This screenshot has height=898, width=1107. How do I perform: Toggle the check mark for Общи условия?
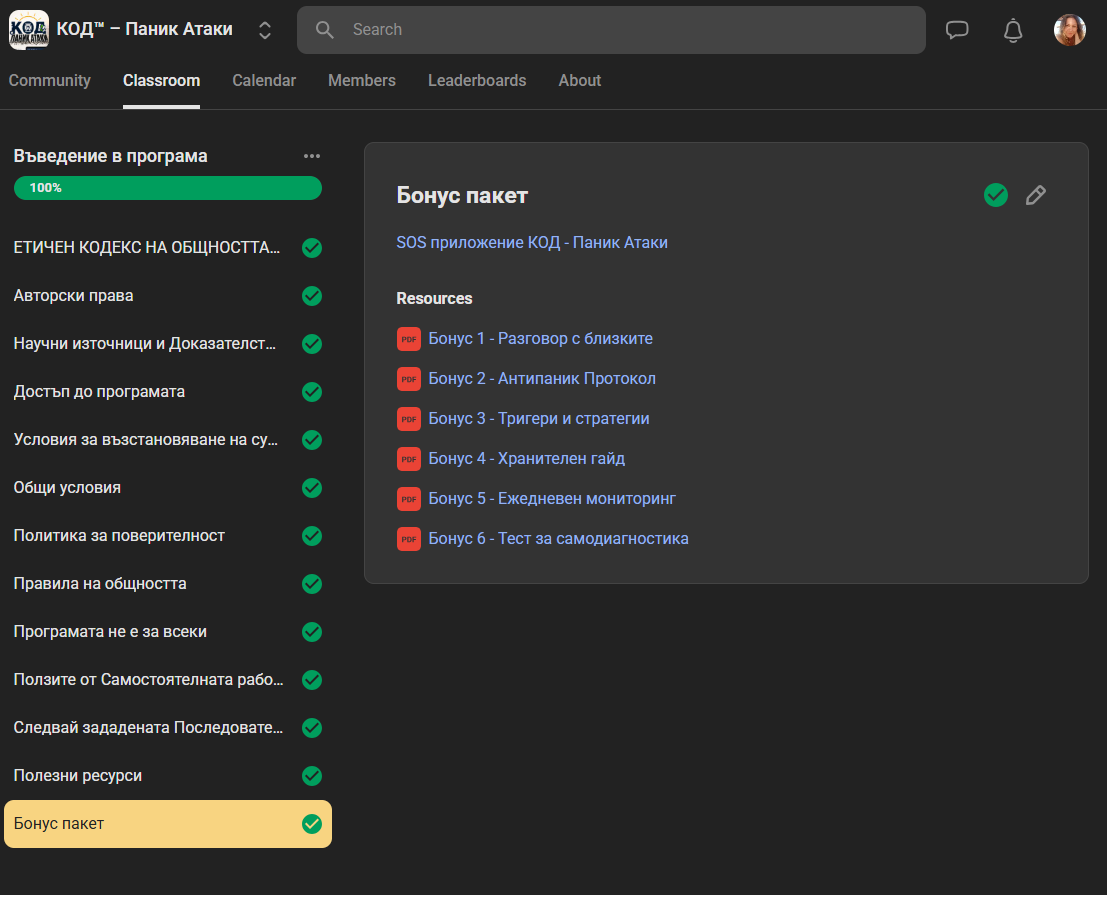[312, 488]
